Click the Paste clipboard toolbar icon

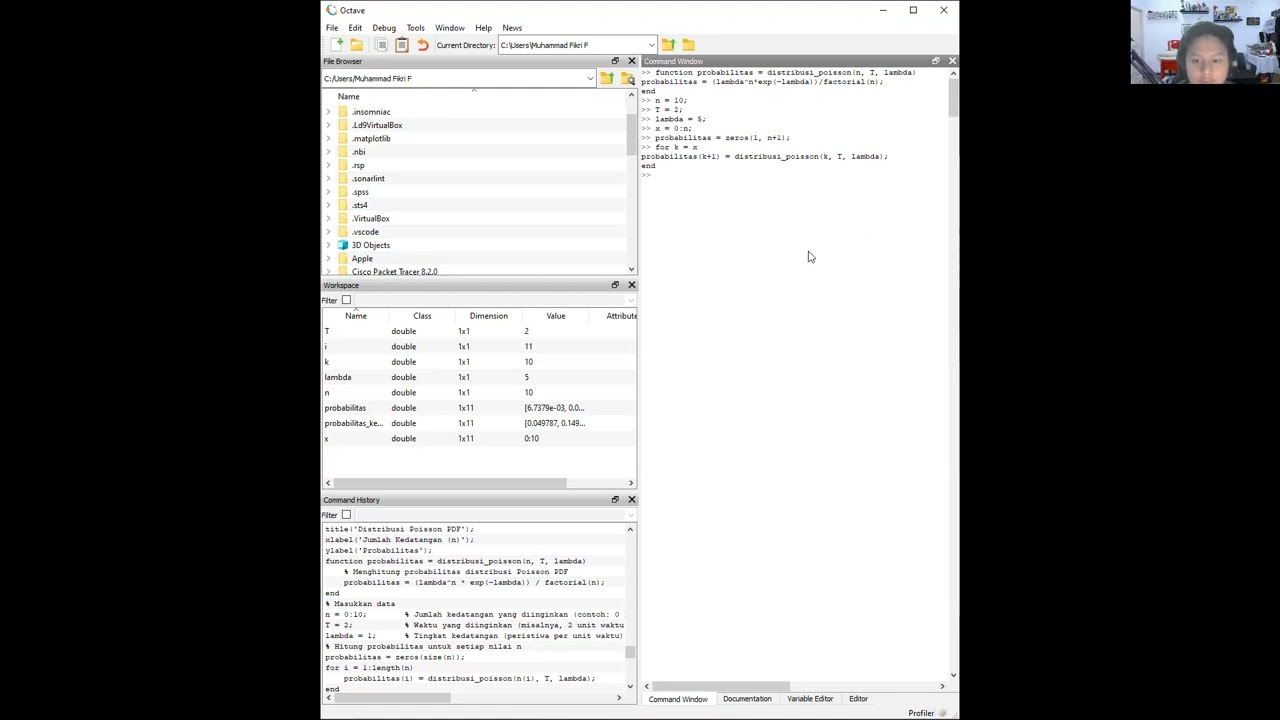[402, 45]
